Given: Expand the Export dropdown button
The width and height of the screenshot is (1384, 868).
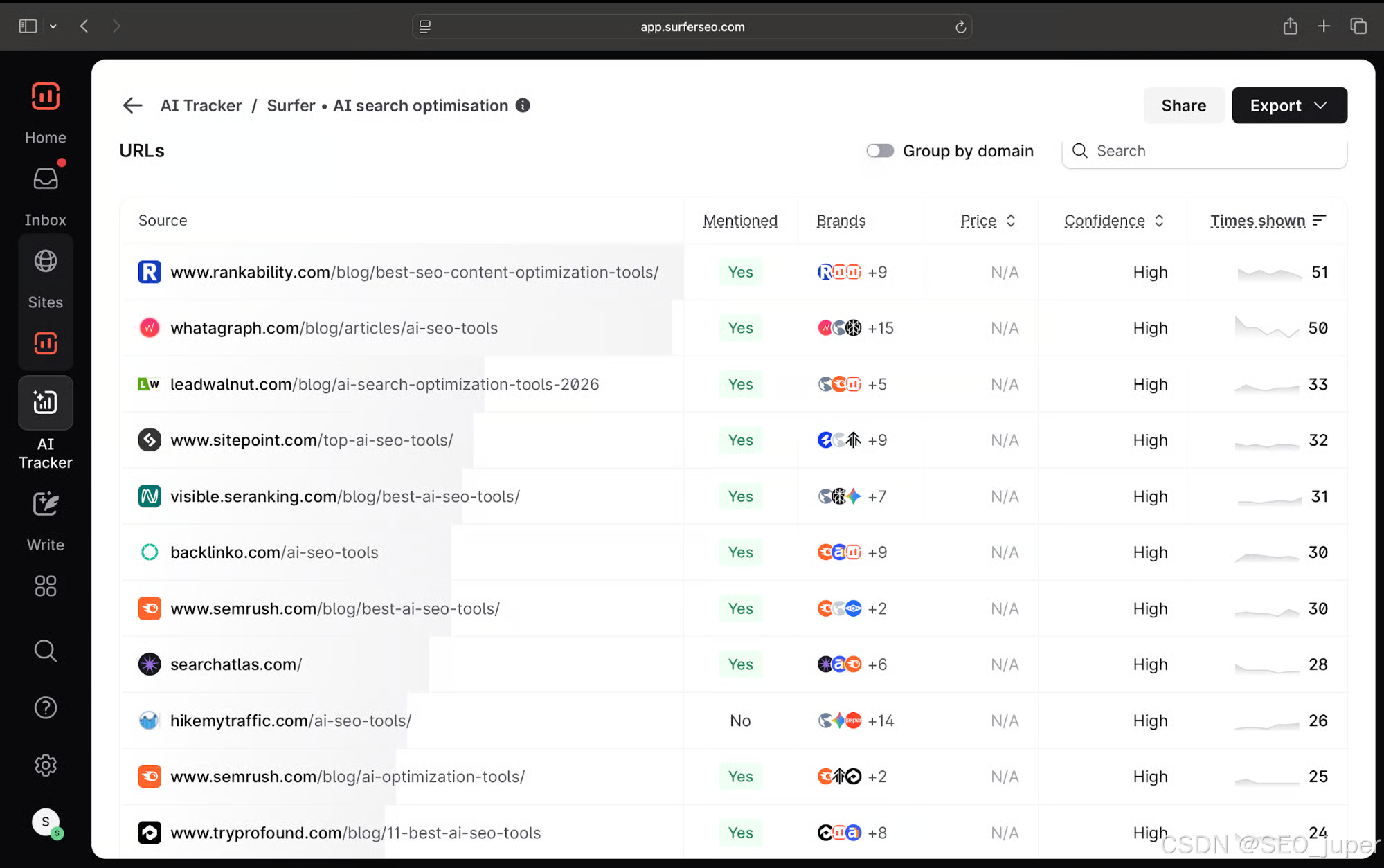Looking at the screenshot, I should point(1289,105).
